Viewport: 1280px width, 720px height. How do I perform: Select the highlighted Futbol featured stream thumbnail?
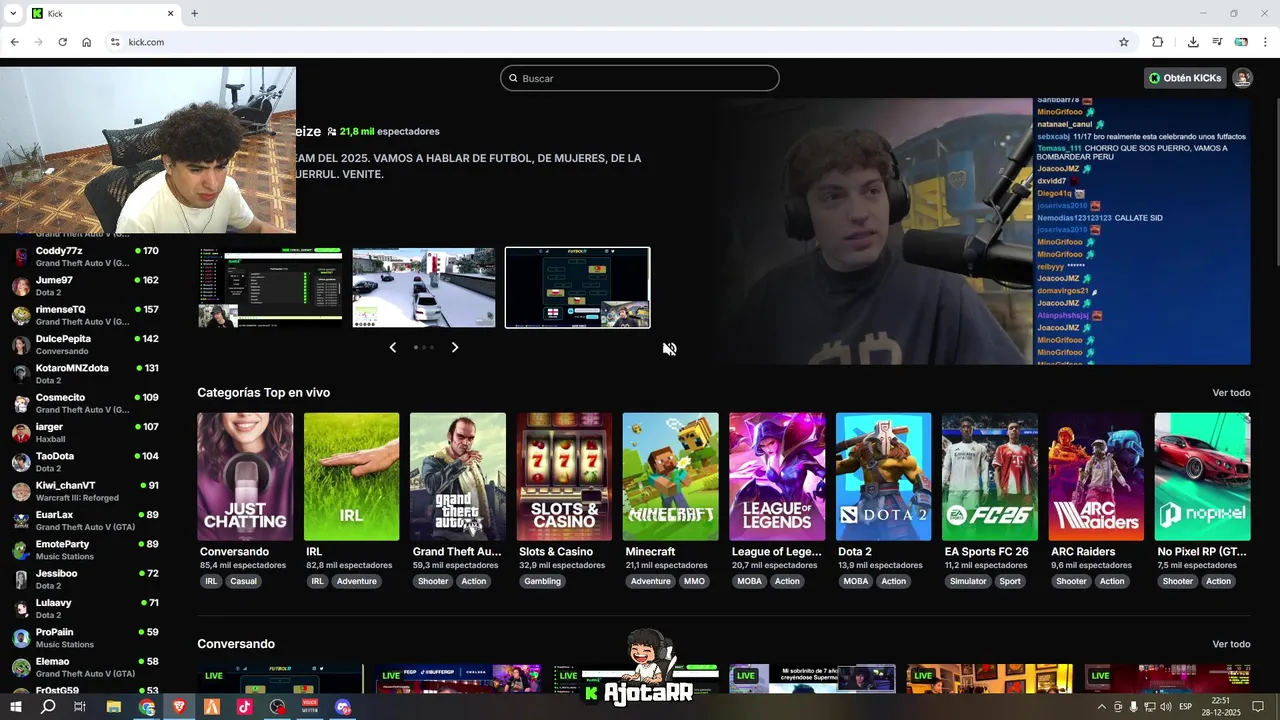578,288
